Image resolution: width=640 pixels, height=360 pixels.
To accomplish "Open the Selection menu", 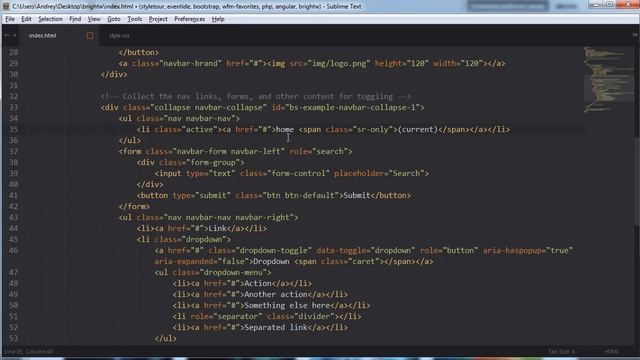I will [50, 19].
